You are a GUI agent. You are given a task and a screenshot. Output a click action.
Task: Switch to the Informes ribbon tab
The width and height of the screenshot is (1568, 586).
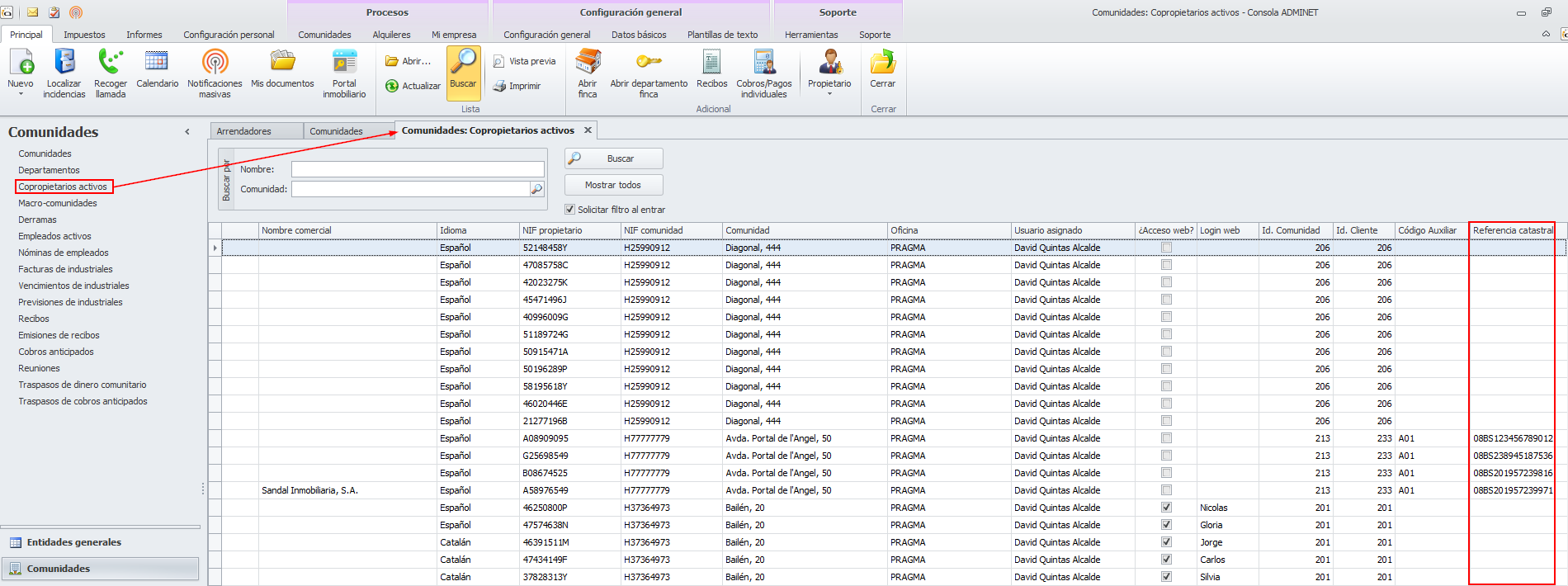144,35
